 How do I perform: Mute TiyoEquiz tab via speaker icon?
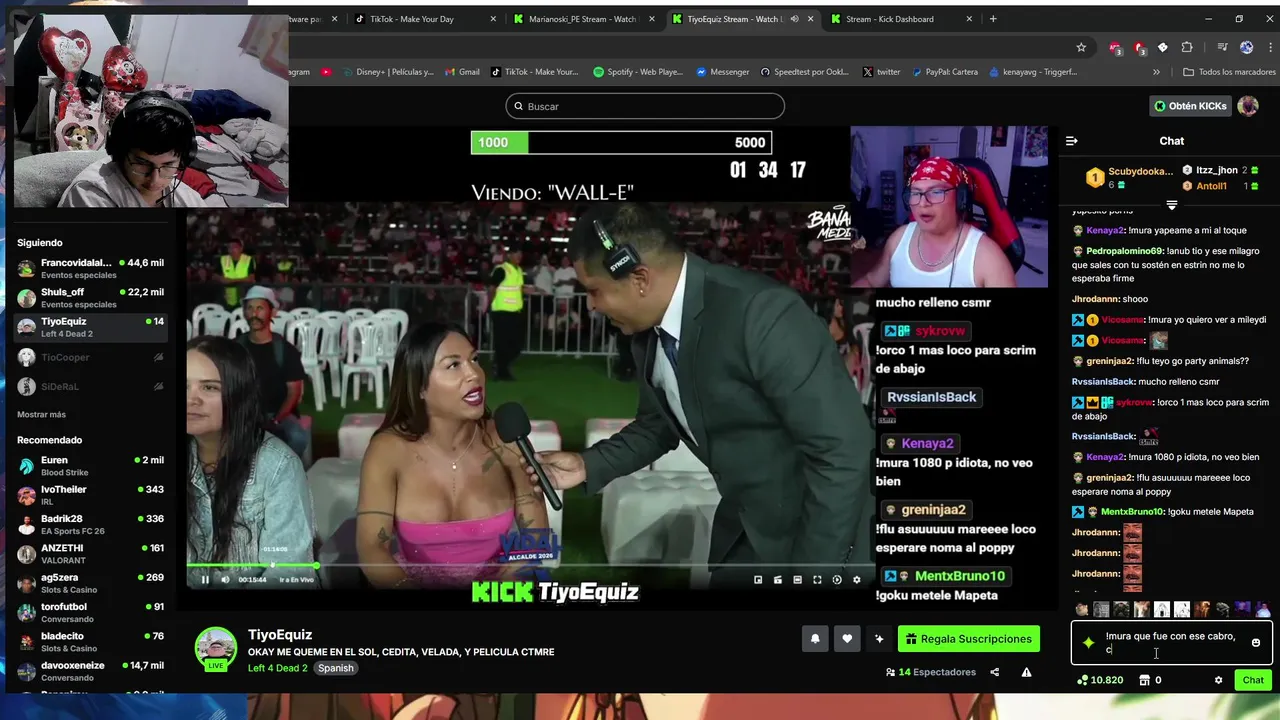(x=794, y=19)
